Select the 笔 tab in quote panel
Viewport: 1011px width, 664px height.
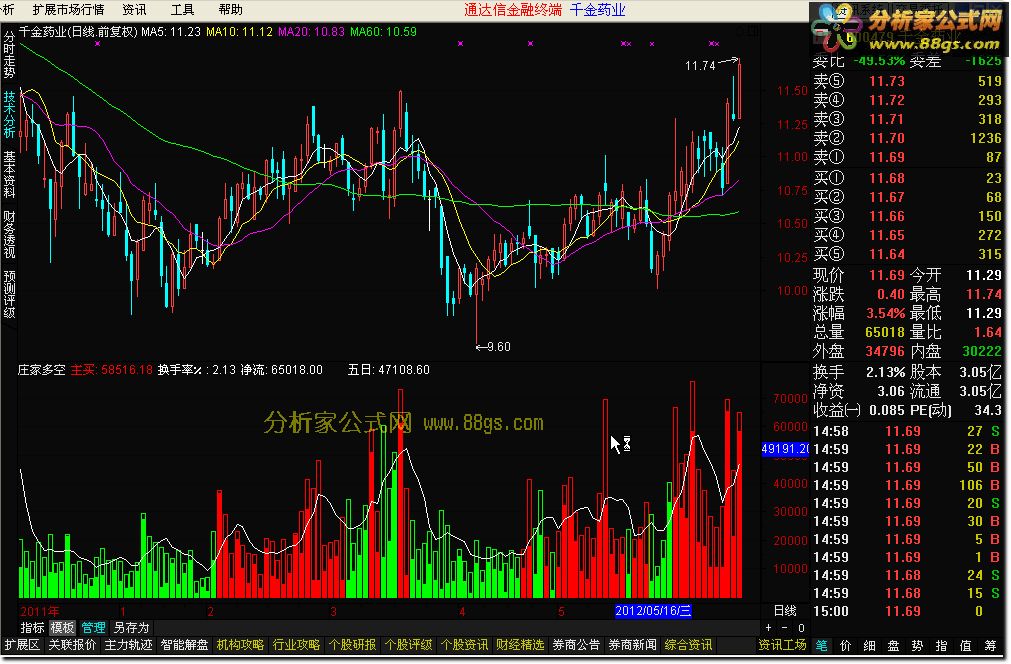[x=822, y=645]
